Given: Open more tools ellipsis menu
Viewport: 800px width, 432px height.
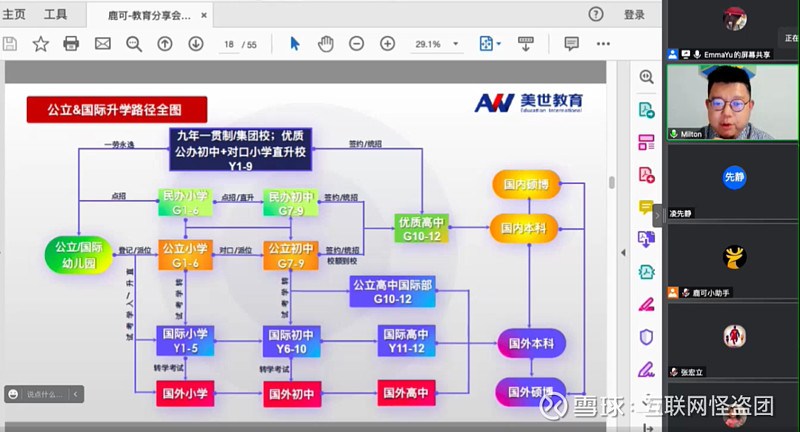Looking at the screenshot, I should (x=603, y=44).
